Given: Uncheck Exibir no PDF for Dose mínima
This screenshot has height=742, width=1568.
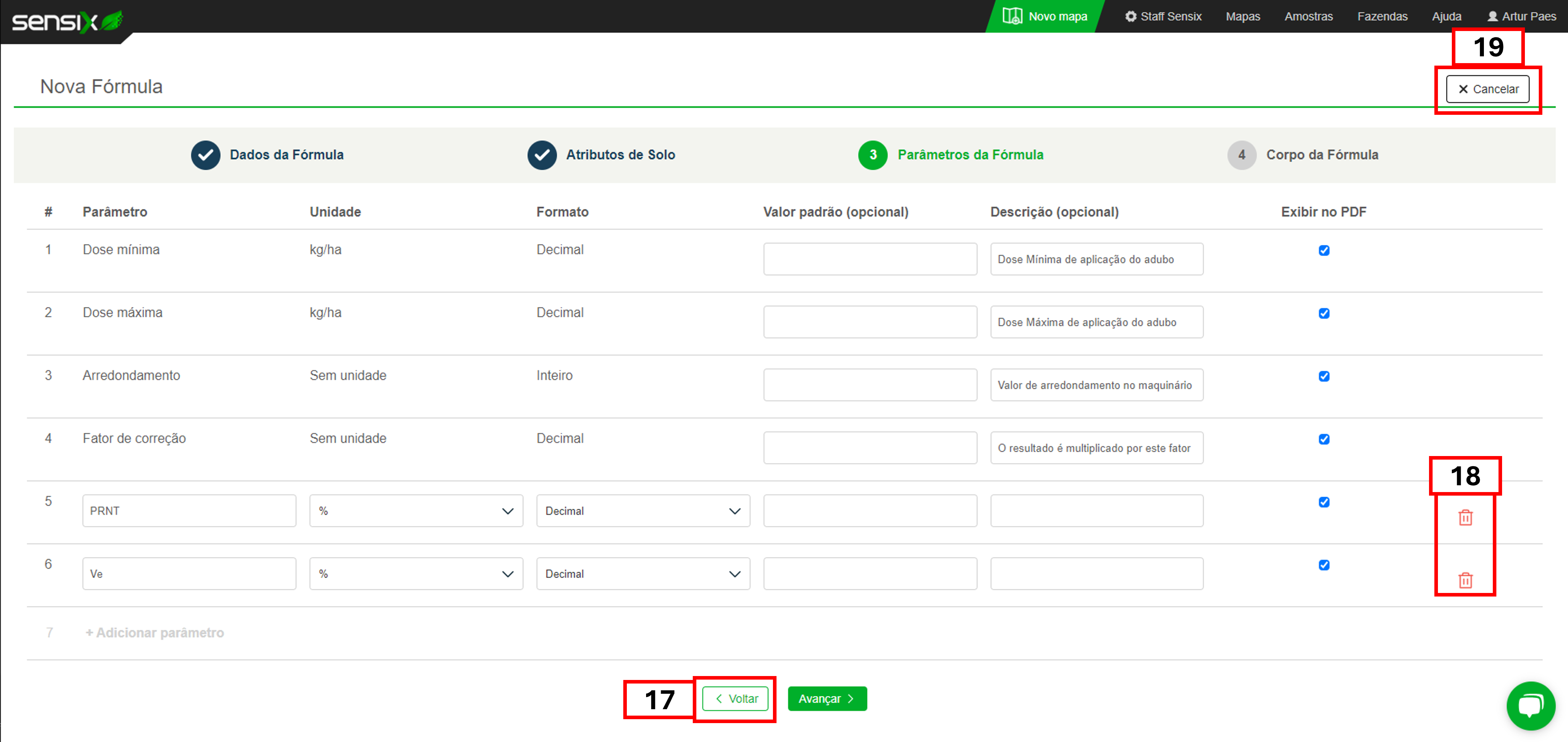Looking at the screenshot, I should pos(1323,250).
